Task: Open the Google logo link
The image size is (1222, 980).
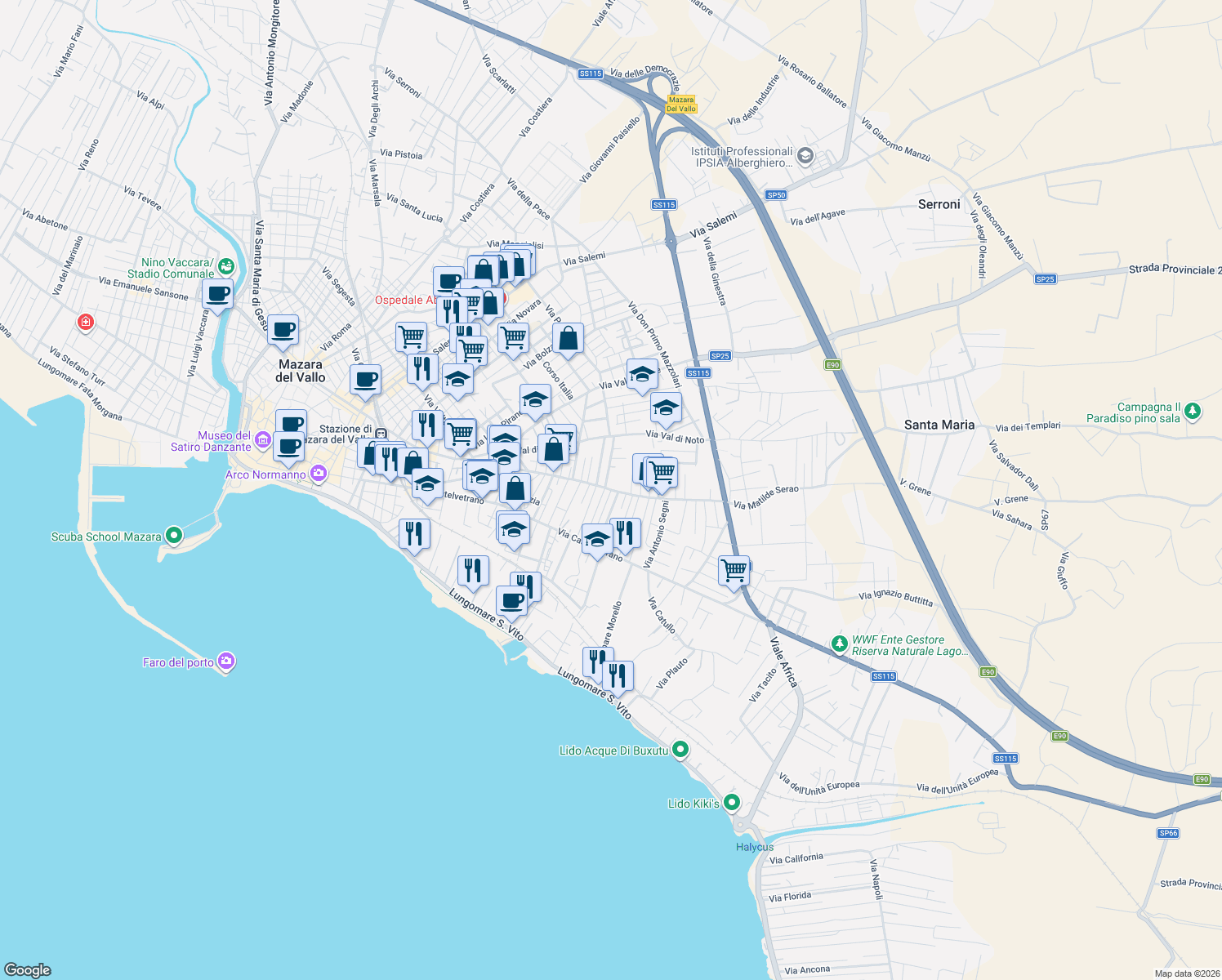Action: (28, 969)
